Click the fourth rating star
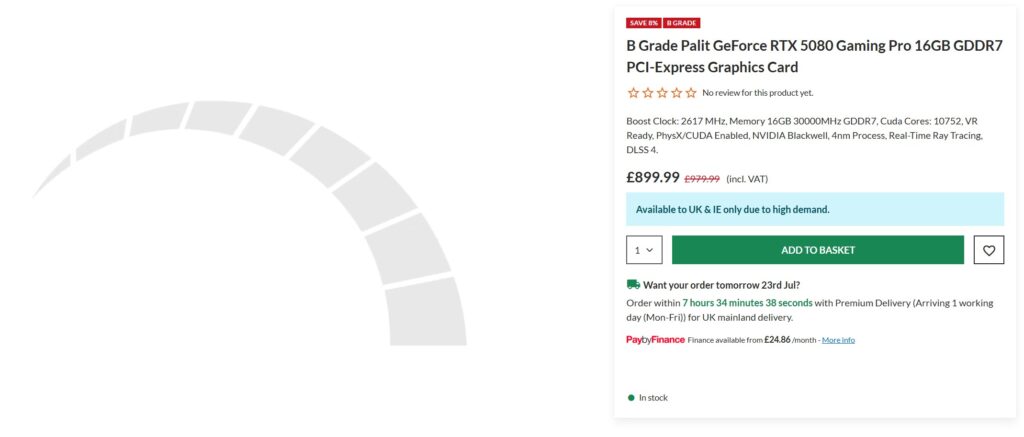This screenshot has height=437, width=1024. pyautogui.click(x=676, y=93)
